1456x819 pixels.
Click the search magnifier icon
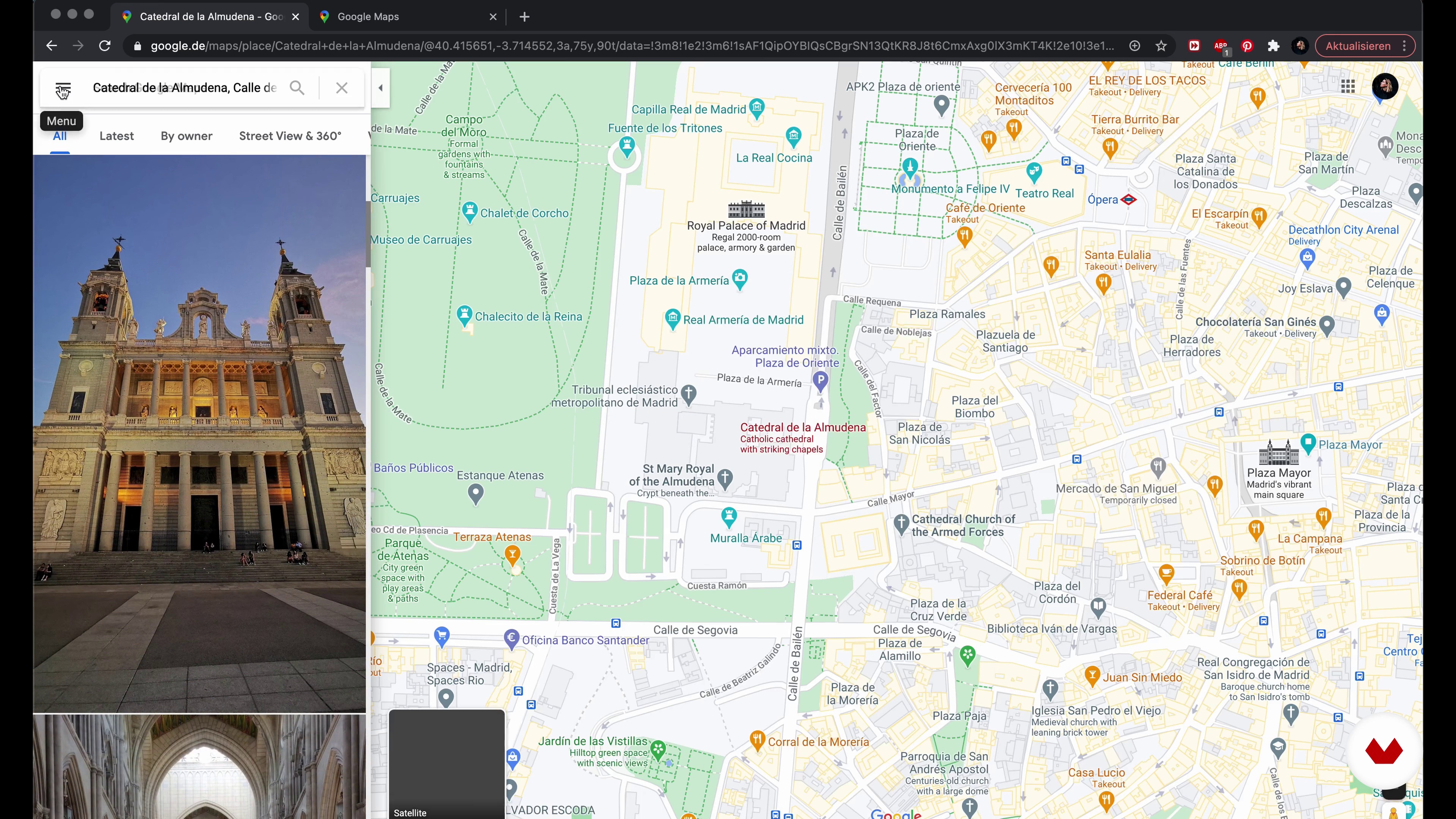coord(297,88)
